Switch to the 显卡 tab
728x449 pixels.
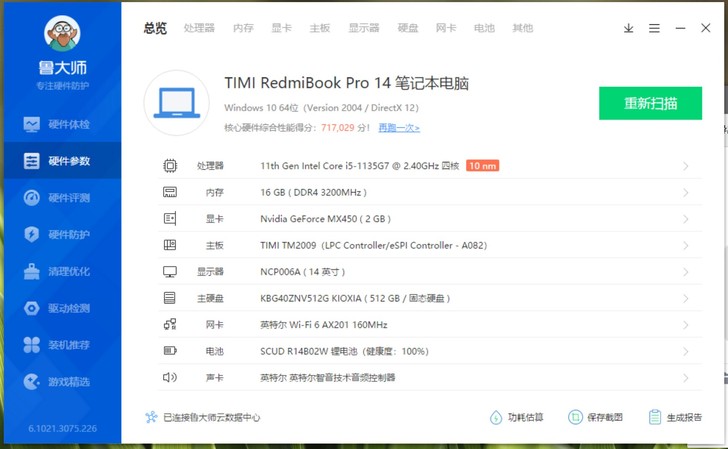pyautogui.click(x=281, y=28)
